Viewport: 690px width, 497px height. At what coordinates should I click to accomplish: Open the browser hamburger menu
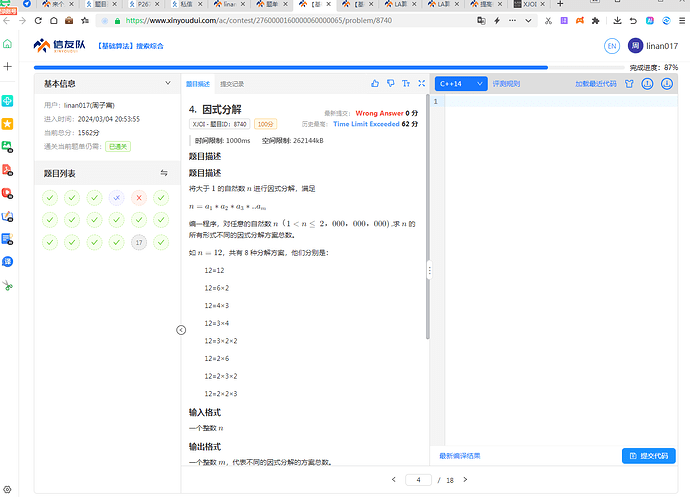(x=682, y=21)
